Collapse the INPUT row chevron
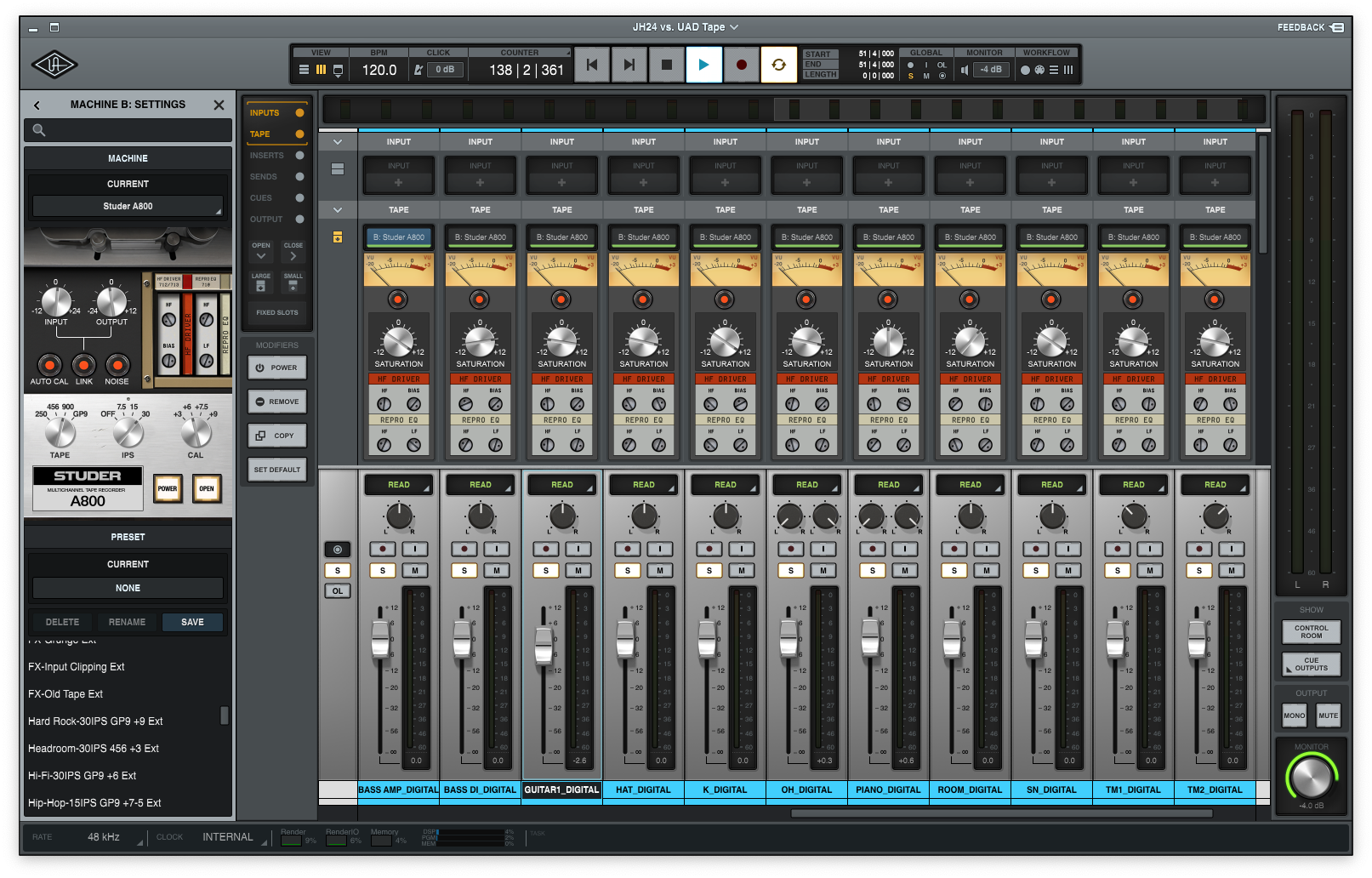The image size is (1372, 878). (x=338, y=142)
